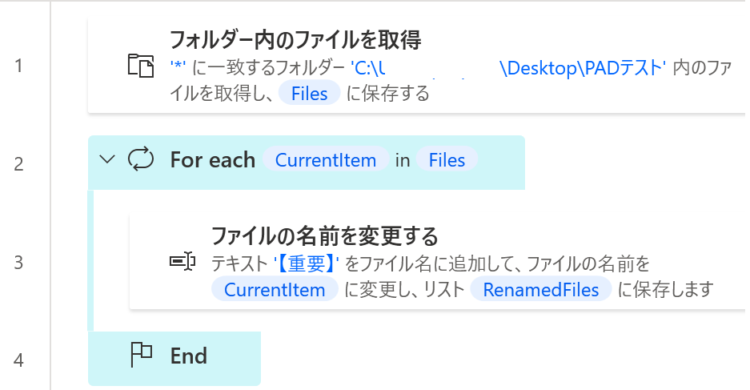Viewport: 750px width, 390px height.
Task: Click the folder files icon in step 1
Action: (141, 66)
